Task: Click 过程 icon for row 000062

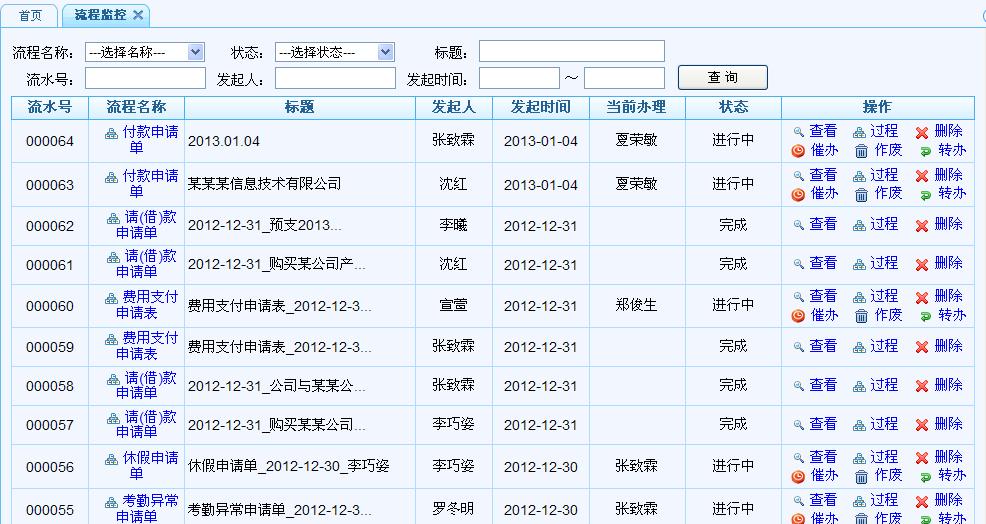Action: 859,225
